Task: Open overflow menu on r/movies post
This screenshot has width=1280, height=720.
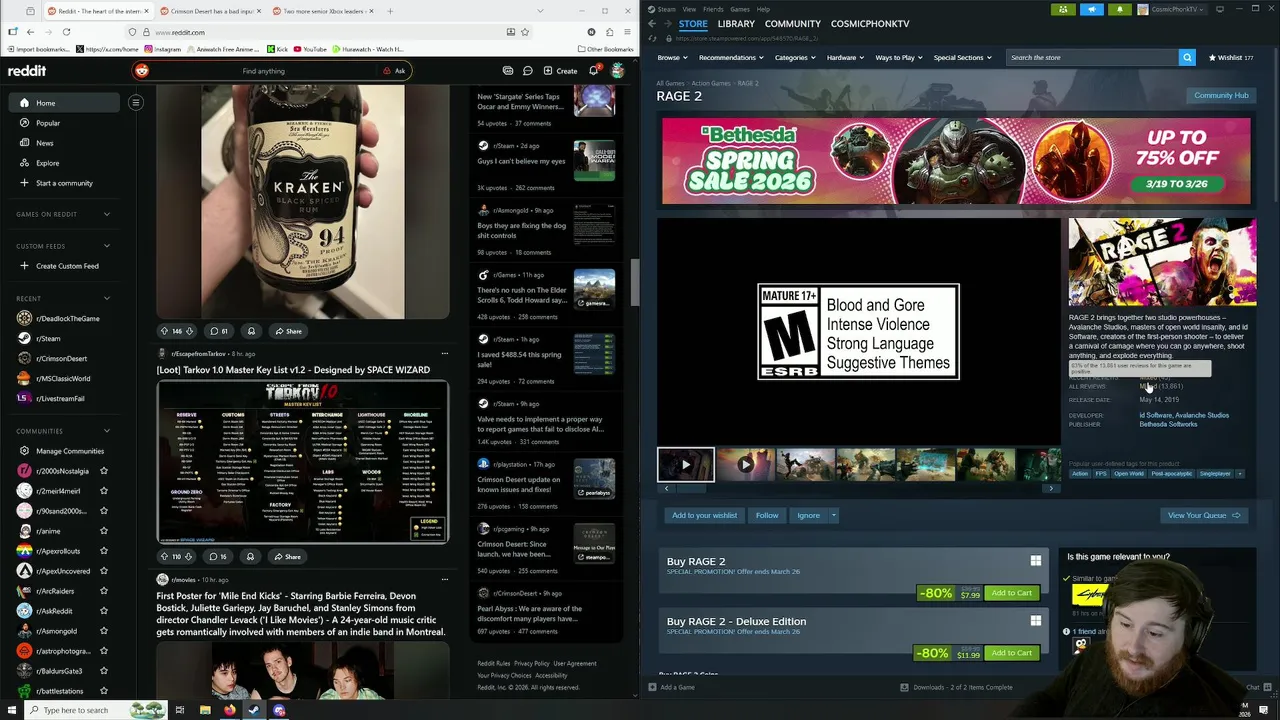Action: click(x=445, y=579)
